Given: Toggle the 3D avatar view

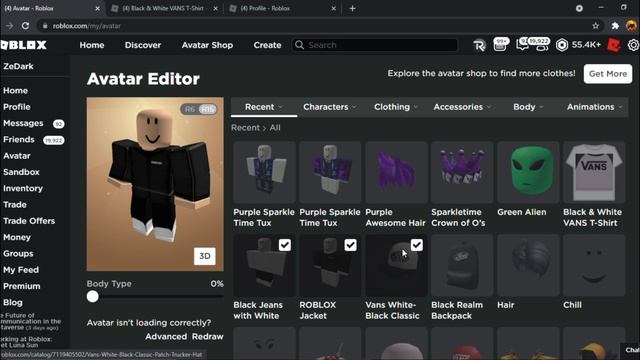Looking at the screenshot, I should [204, 256].
